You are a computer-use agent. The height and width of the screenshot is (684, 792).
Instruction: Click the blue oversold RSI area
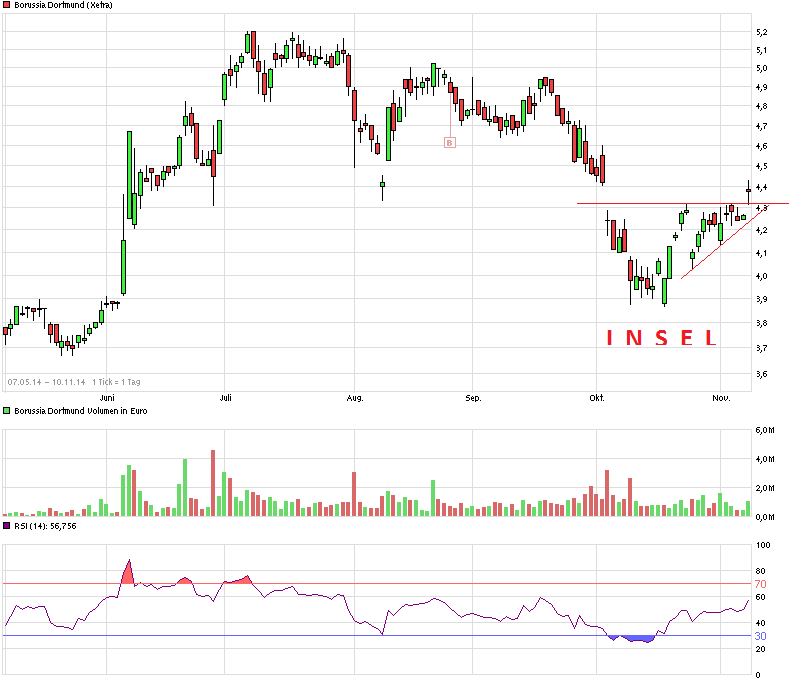[634, 638]
